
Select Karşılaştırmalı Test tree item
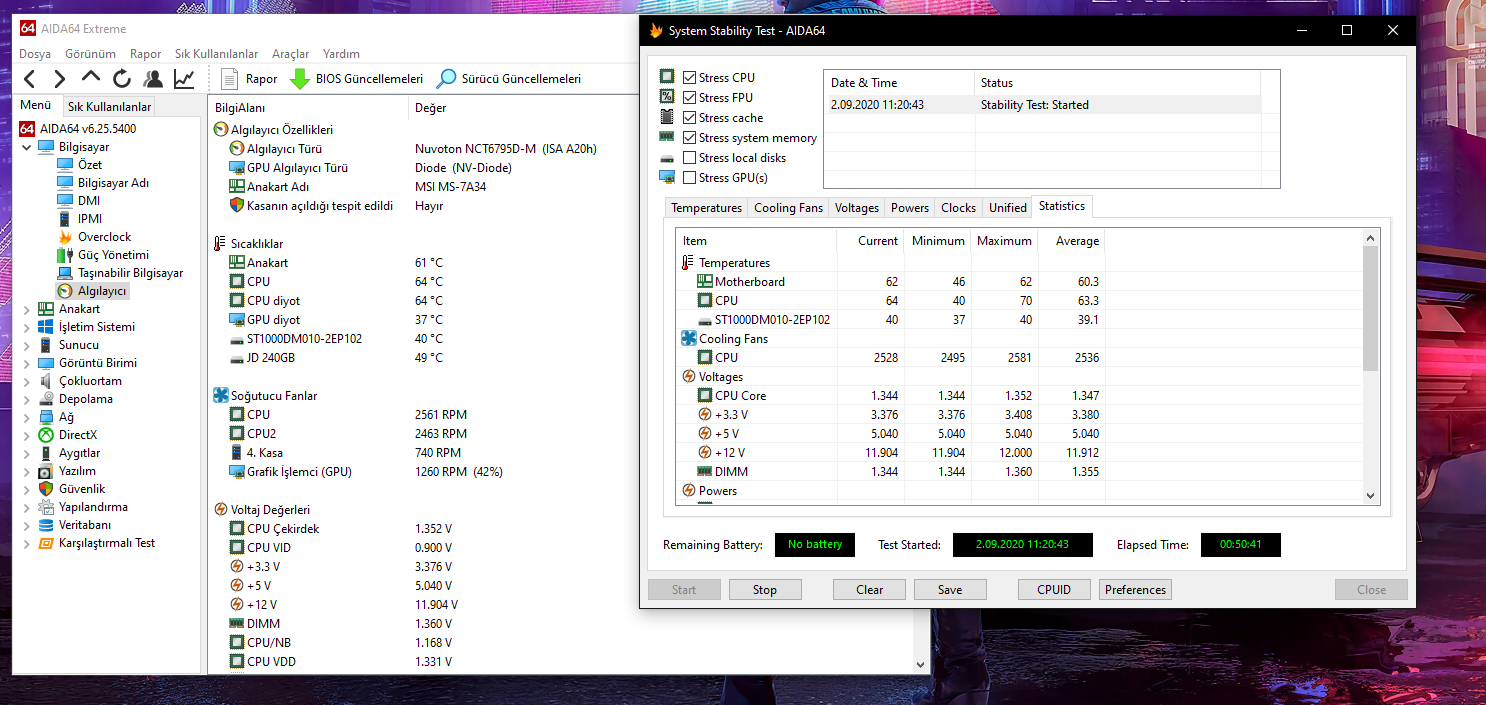click(x=96, y=543)
